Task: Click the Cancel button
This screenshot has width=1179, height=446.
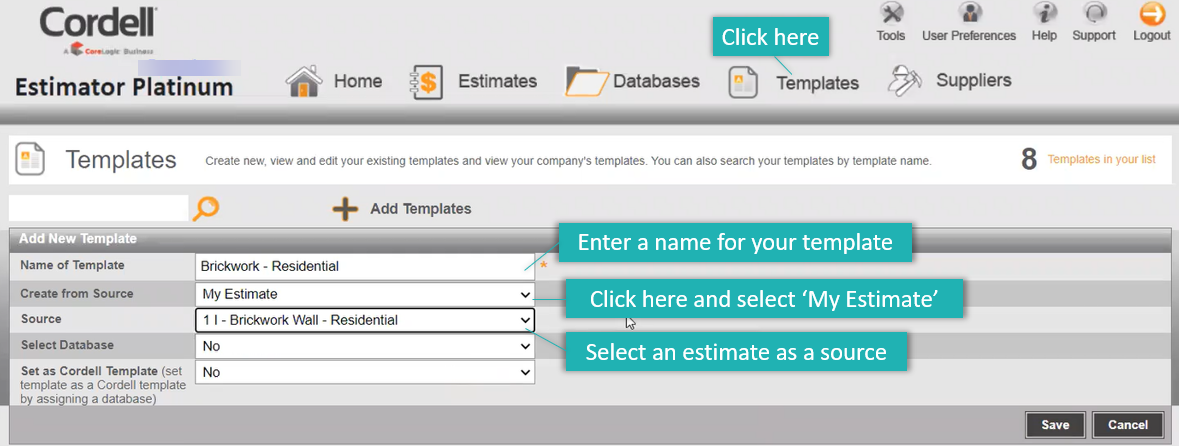Action: point(1128,425)
